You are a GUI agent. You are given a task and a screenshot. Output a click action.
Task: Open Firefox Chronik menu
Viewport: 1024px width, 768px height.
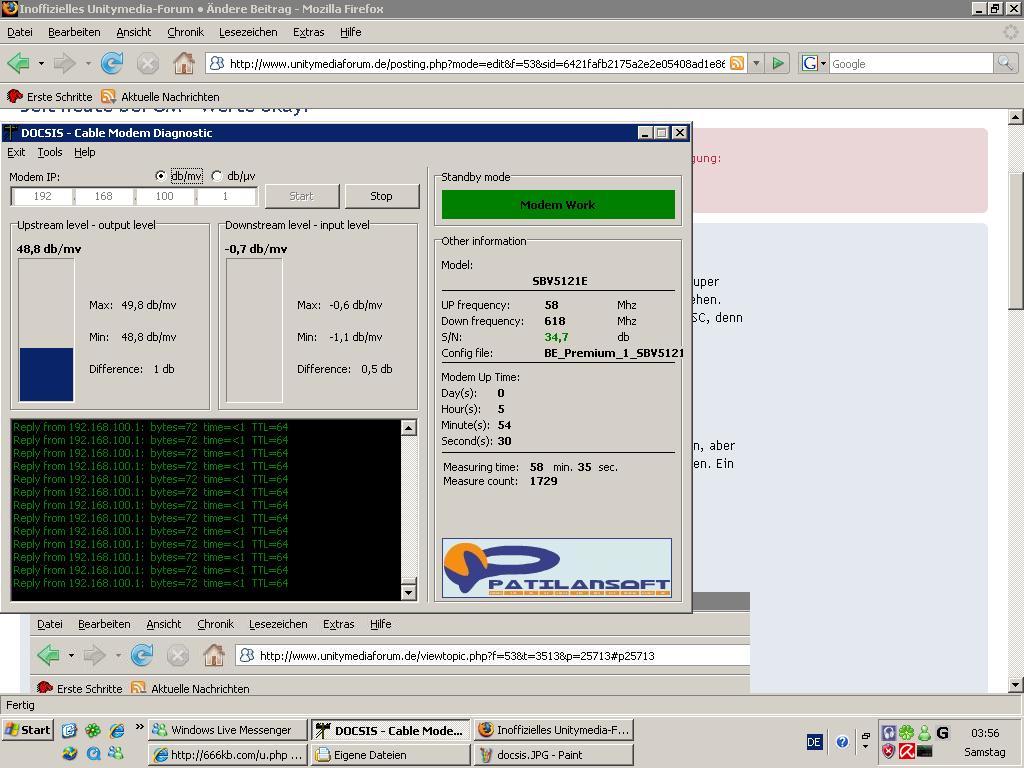coord(185,32)
